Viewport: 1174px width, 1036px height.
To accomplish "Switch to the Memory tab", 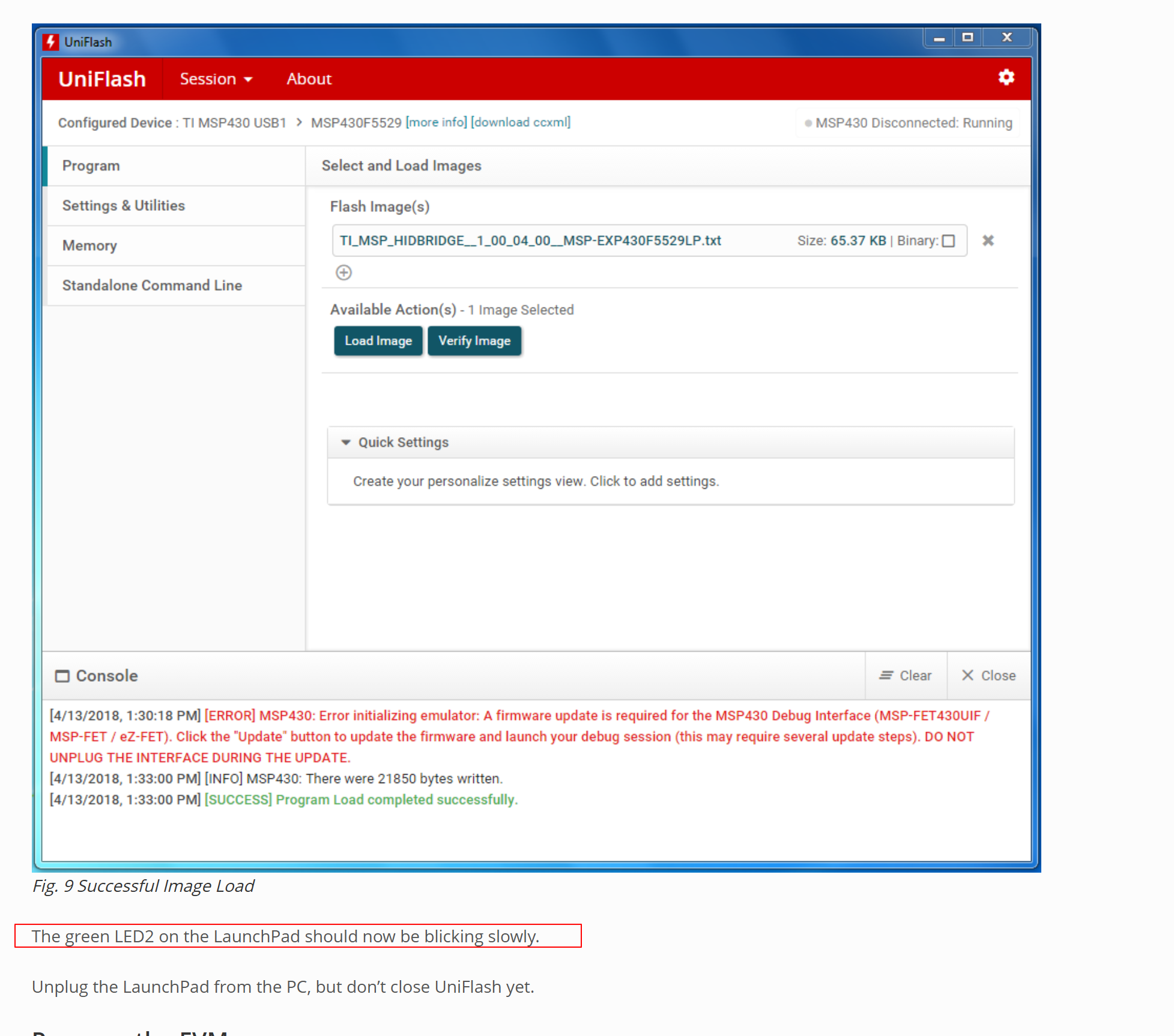I will pos(176,246).
